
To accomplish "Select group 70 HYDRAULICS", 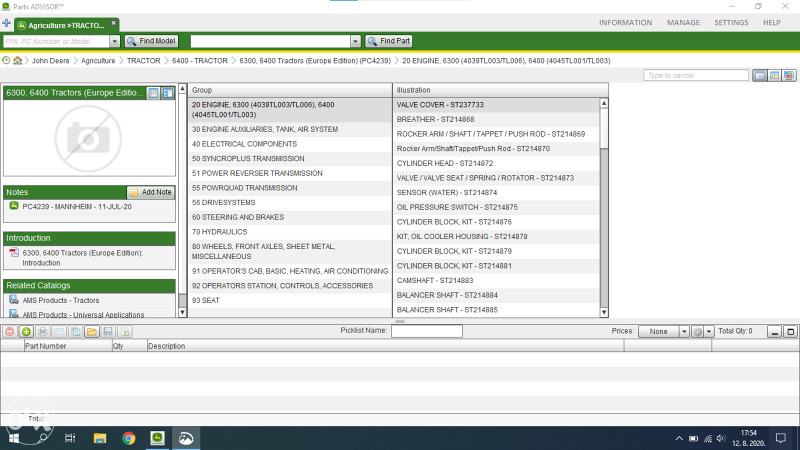I will click(x=289, y=232).
